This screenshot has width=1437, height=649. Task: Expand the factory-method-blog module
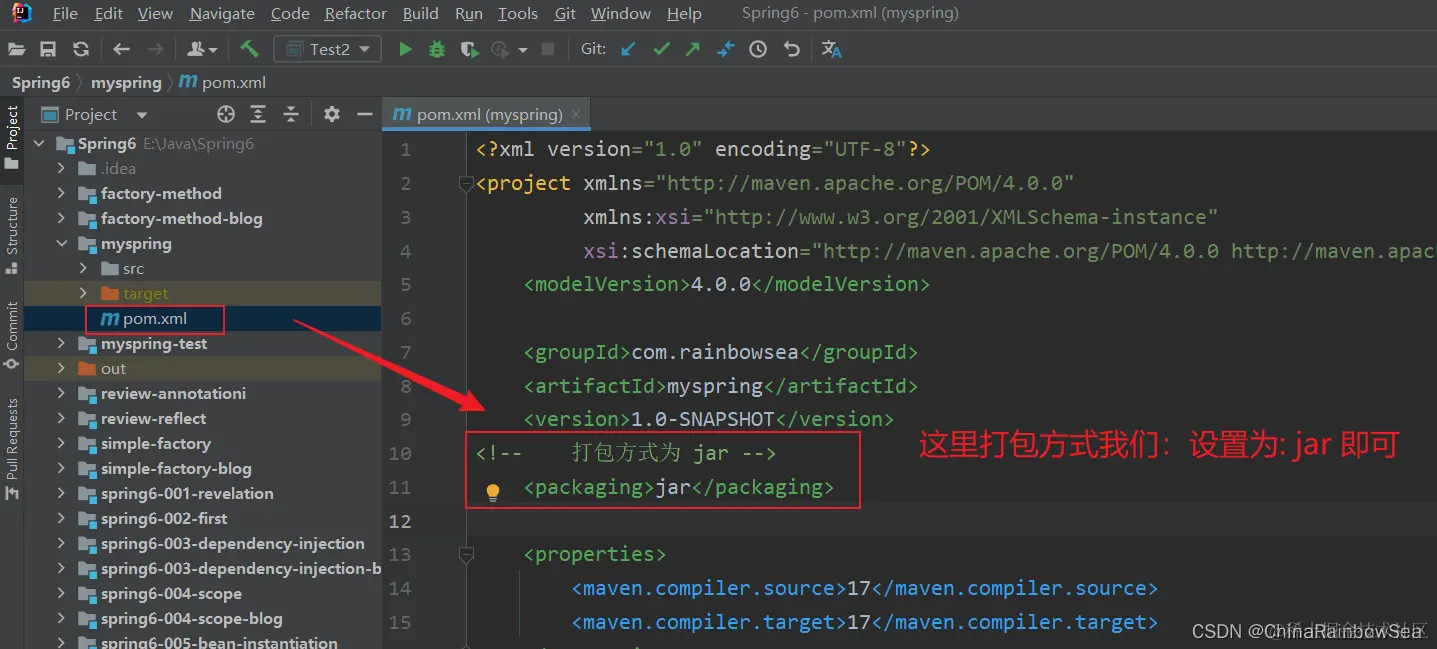click(62, 218)
